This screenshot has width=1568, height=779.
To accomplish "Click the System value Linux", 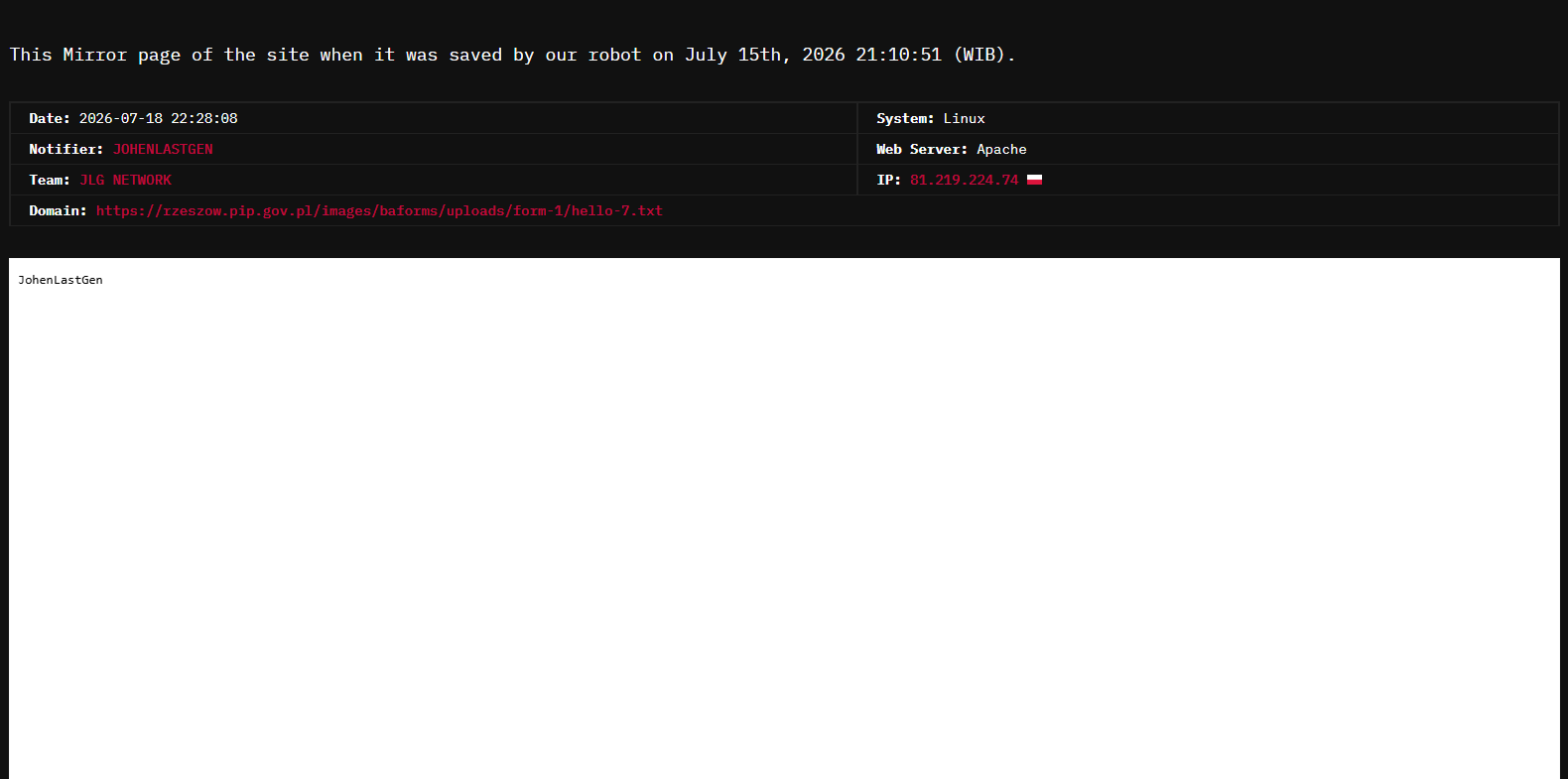I will click(x=964, y=118).
